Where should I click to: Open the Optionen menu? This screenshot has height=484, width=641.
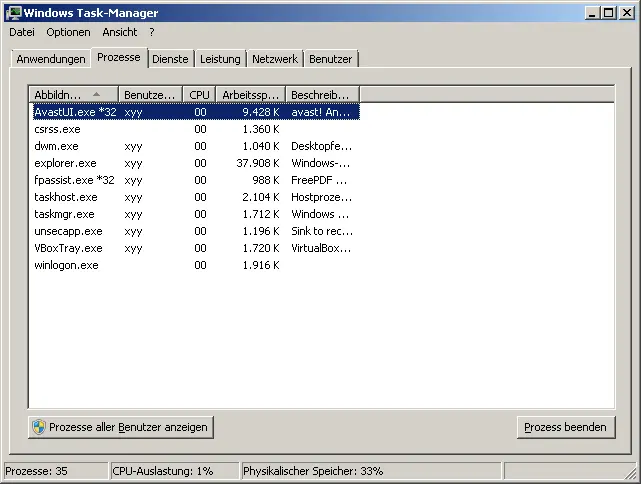pyautogui.click(x=68, y=32)
